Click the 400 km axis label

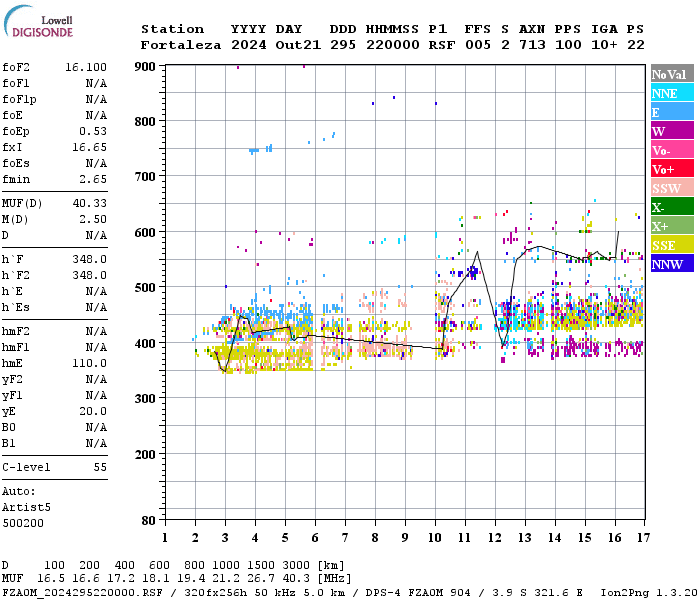click(145, 344)
